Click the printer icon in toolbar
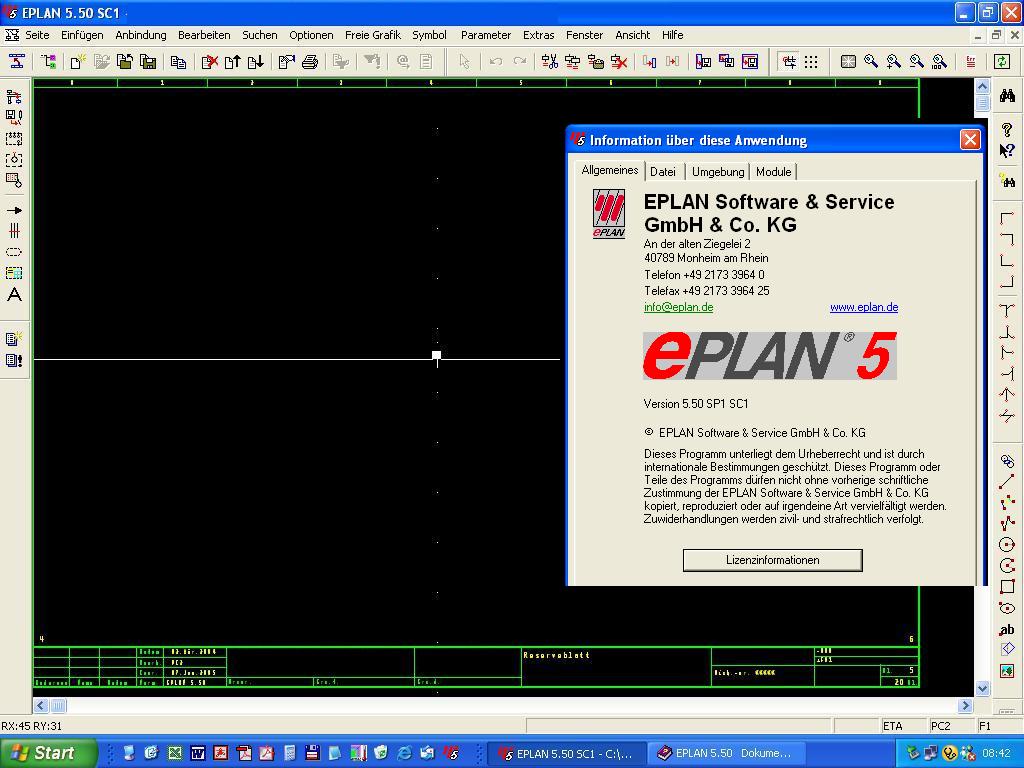This screenshot has width=1024, height=768. pyautogui.click(x=310, y=62)
